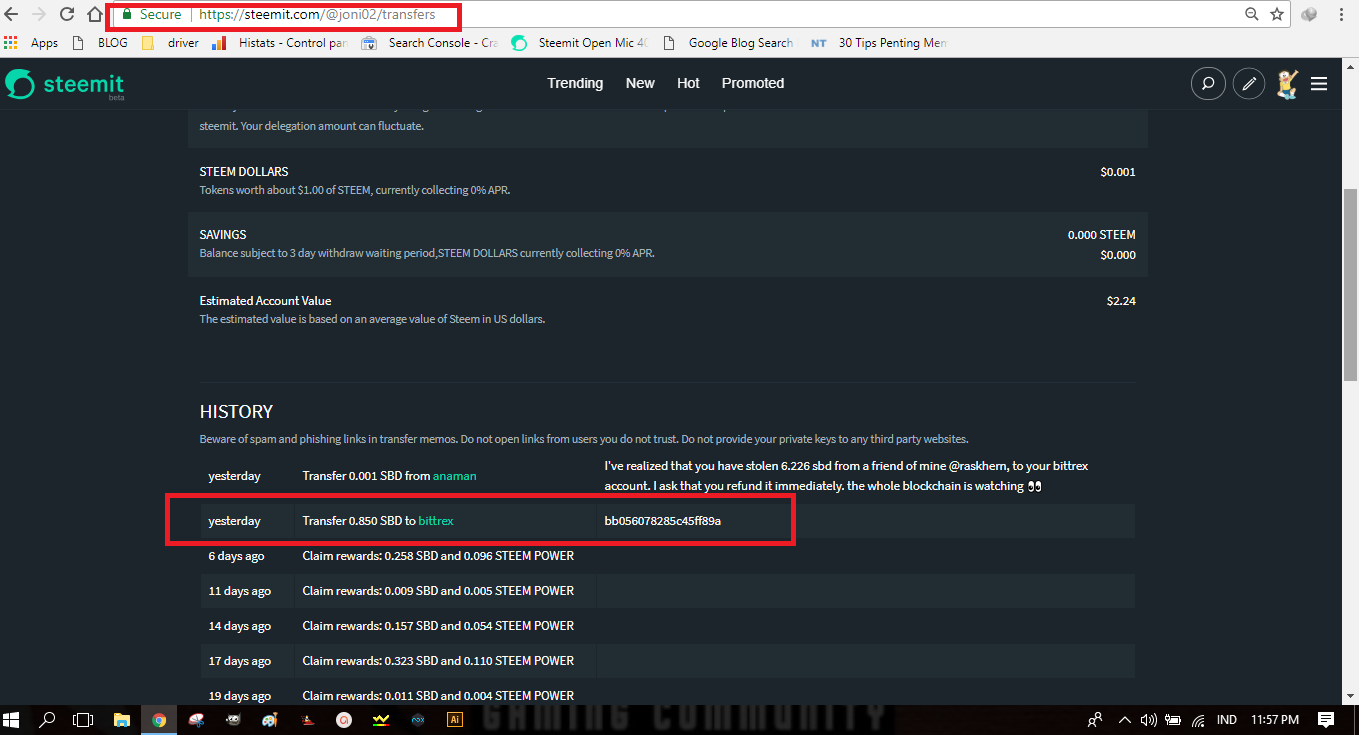Viewport: 1361px width, 735px height.
Task: Open Windows taskbar search
Action: [x=47, y=719]
